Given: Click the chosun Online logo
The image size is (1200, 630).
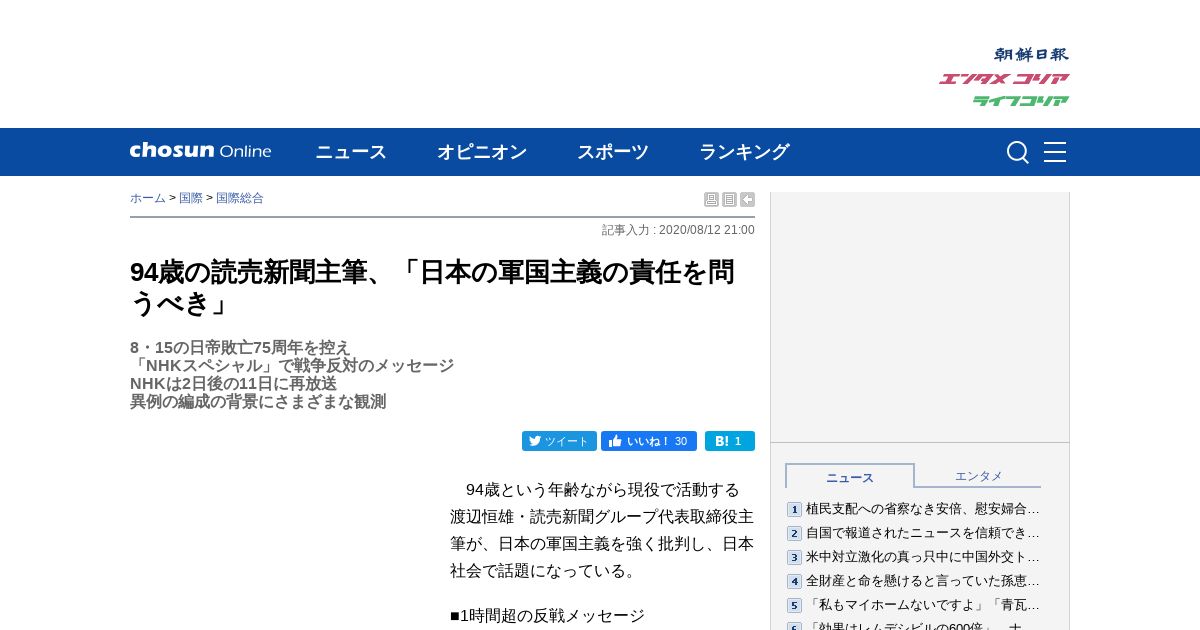Looking at the screenshot, I should pos(200,151).
